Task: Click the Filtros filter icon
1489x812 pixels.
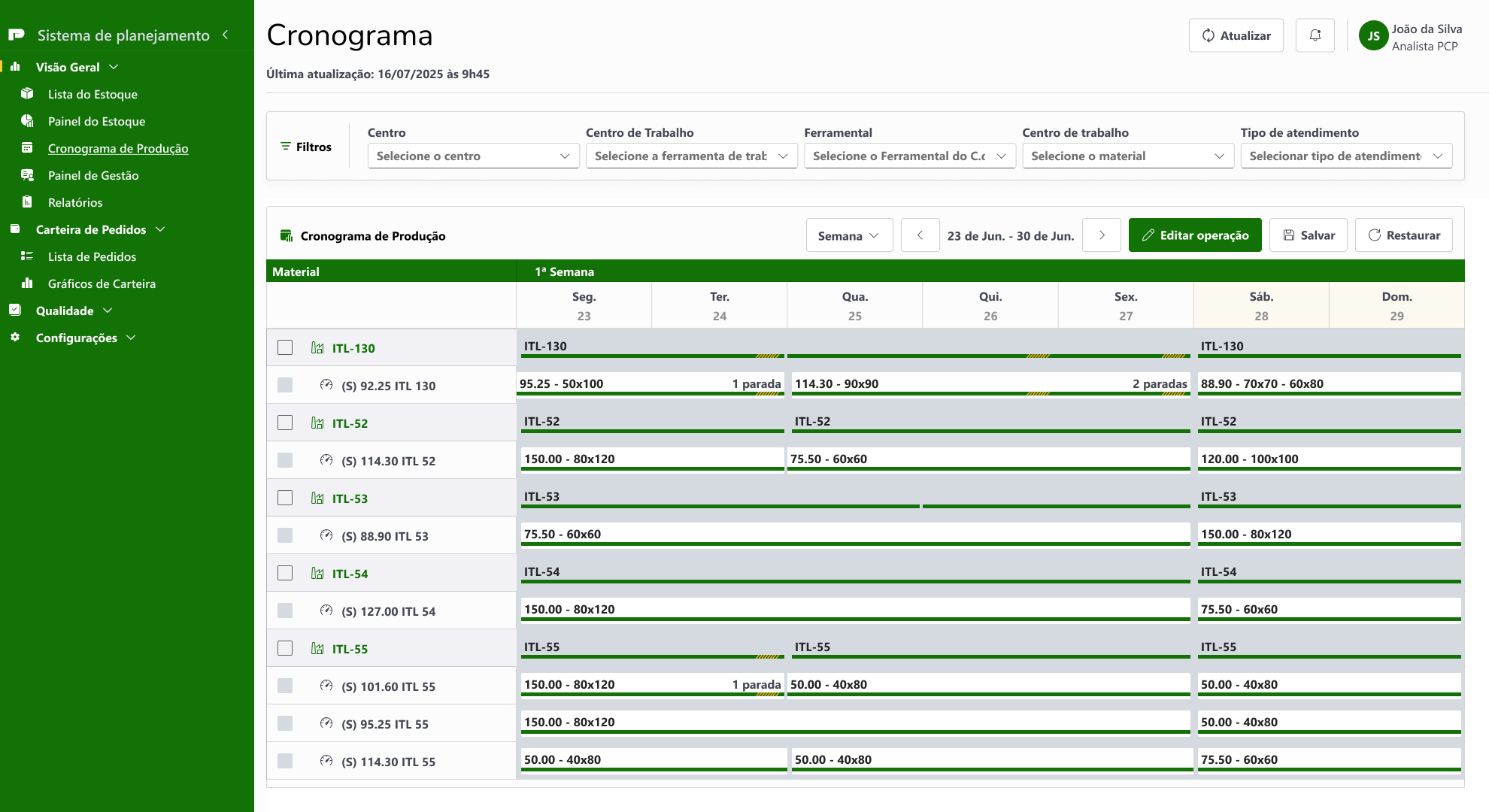Action: (x=286, y=146)
